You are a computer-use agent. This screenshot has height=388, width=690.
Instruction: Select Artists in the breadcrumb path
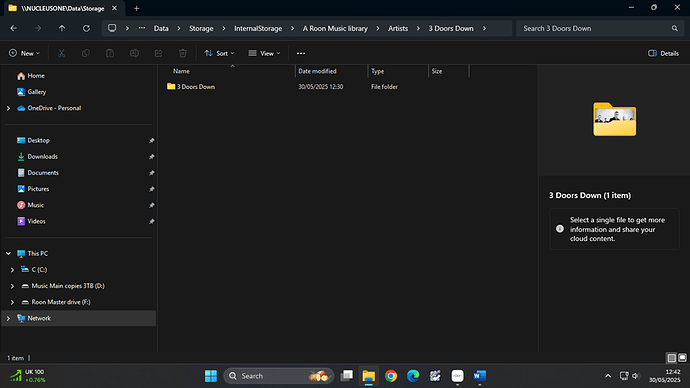coord(398,28)
